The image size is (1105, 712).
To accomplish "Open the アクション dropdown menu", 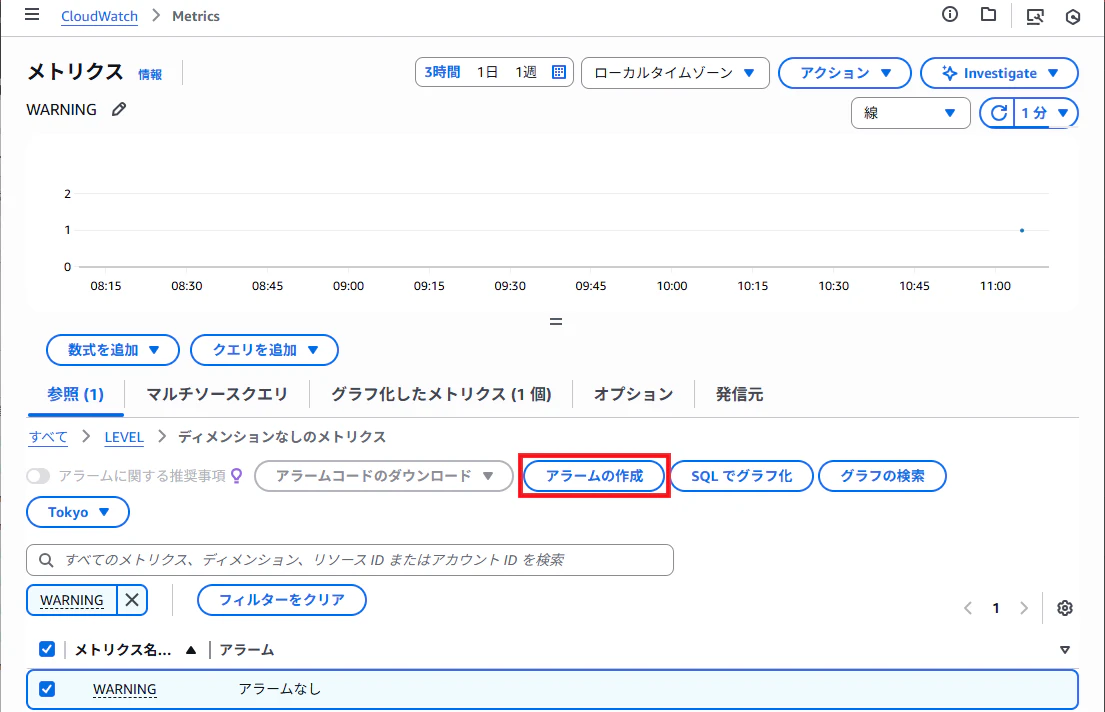I will [844, 73].
